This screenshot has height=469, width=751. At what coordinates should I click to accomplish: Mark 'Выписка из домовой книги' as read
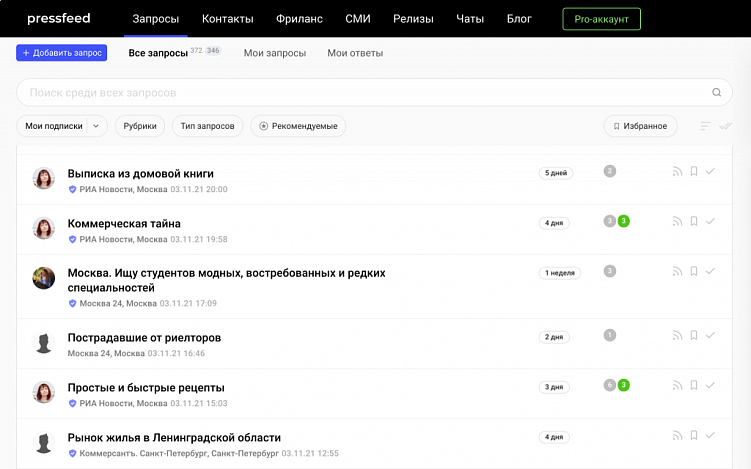[x=710, y=172]
